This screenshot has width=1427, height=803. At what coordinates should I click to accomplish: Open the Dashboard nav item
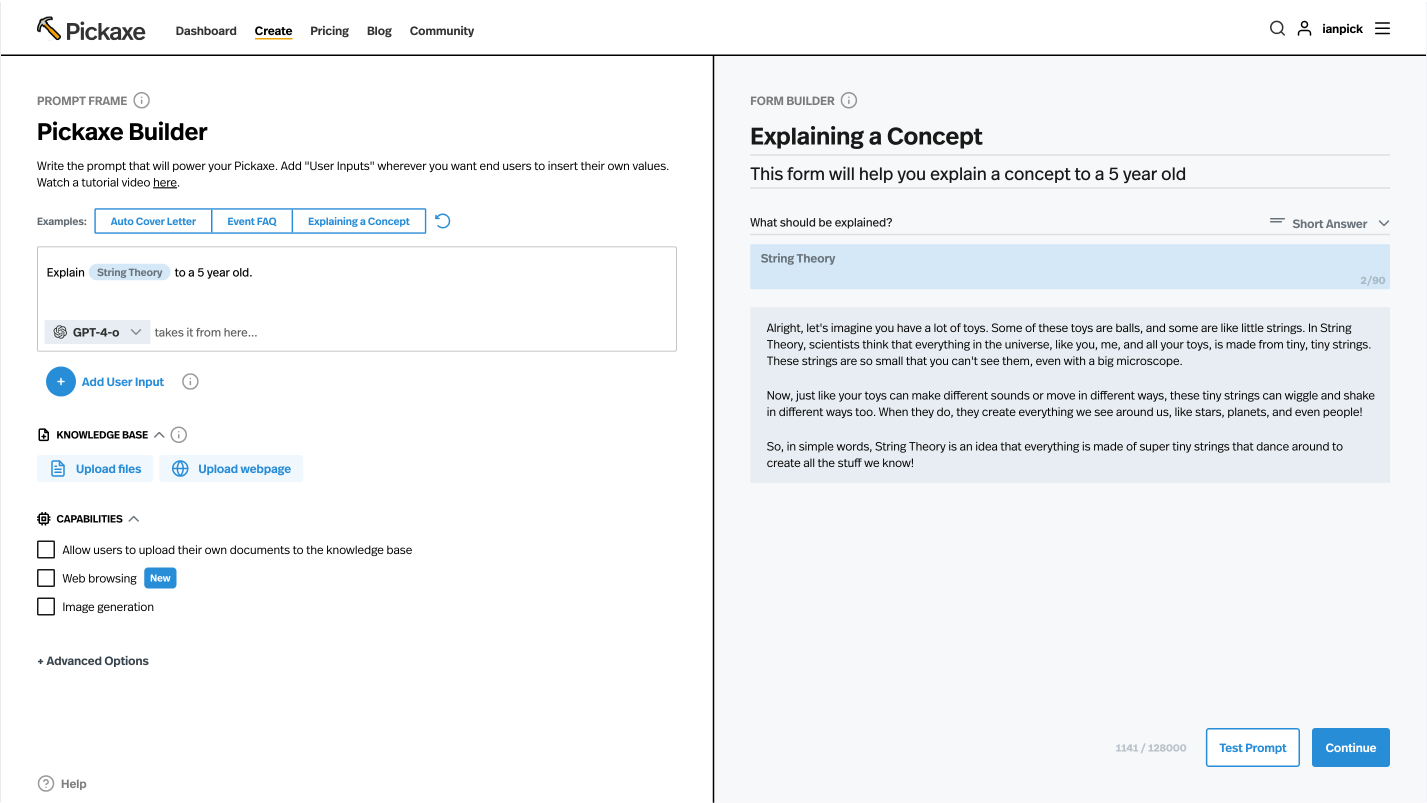click(206, 31)
